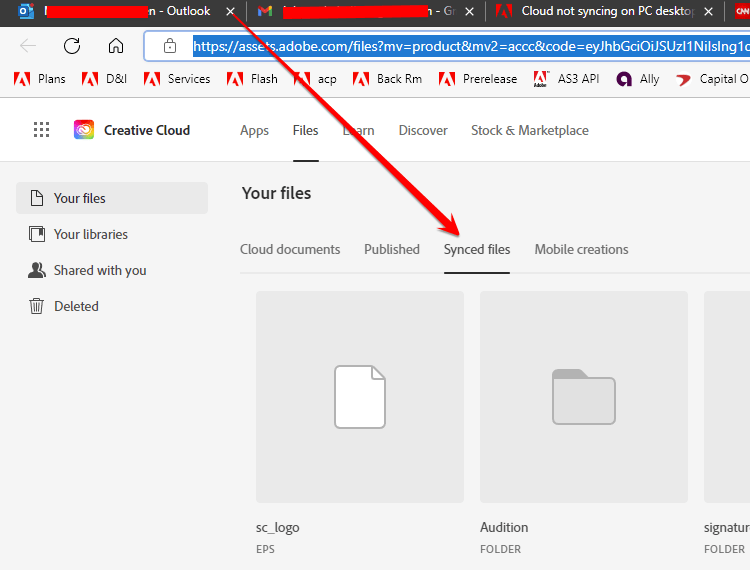Go to Stock & Marketplace
750x570 pixels.
pos(529,131)
